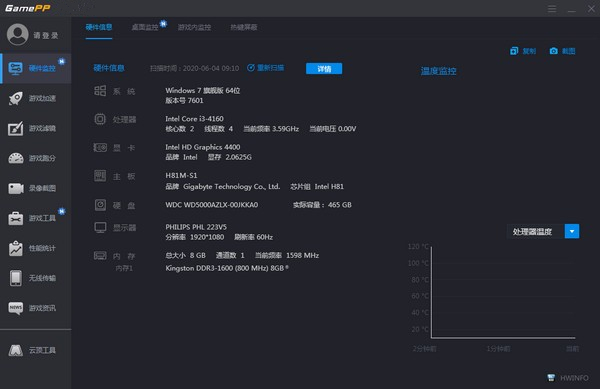Open the 游戏资讯 news sidebar item
600x389 pixels.
36,308
